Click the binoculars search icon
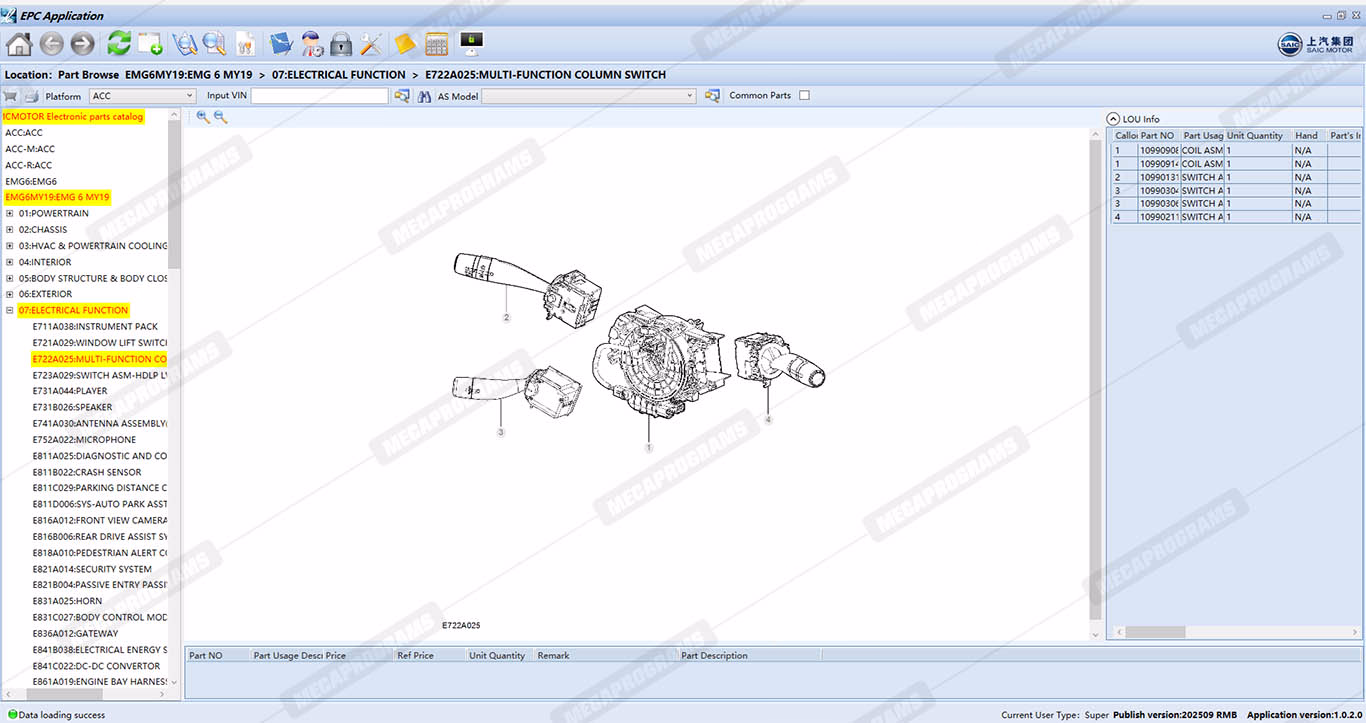1366x723 pixels. (424, 96)
